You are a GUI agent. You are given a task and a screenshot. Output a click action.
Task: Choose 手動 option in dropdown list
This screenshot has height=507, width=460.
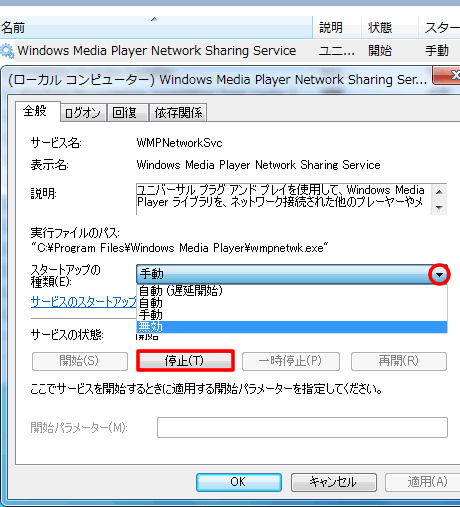(x=292, y=315)
